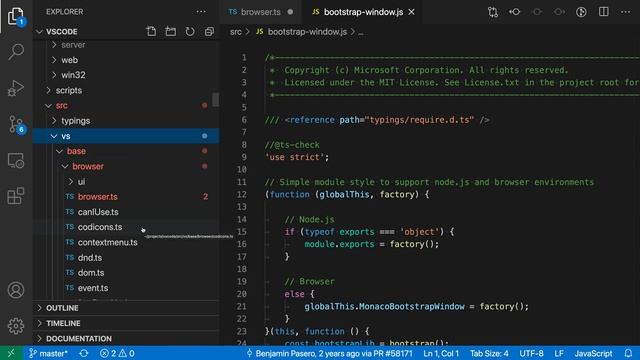
Task: Open the Accounts icon
Action: tap(16, 290)
